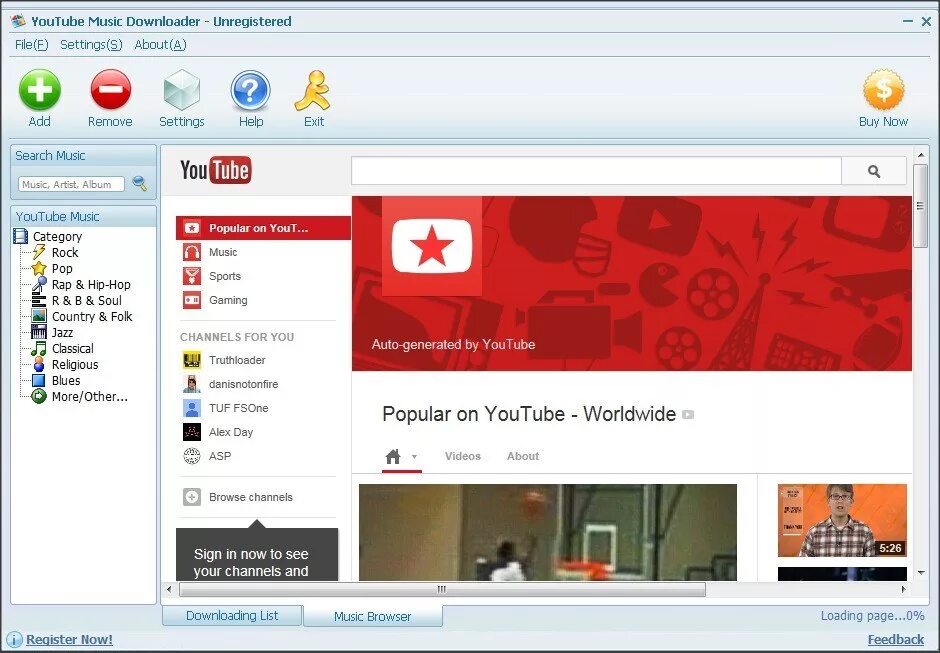Select Popular on YouTube in sidebar
Image resolution: width=940 pixels, height=653 pixels.
pyautogui.click(x=263, y=228)
